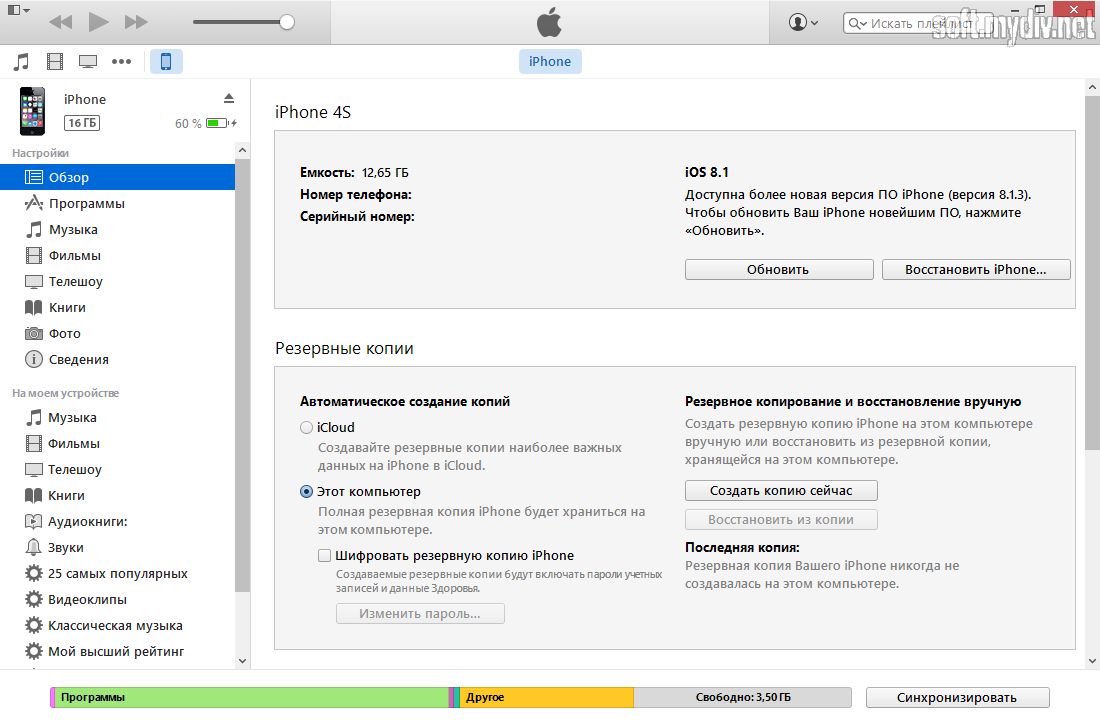Viewport: 1100px width, 725px height.
Task: Skip to previous track
Action: (61, 22)
